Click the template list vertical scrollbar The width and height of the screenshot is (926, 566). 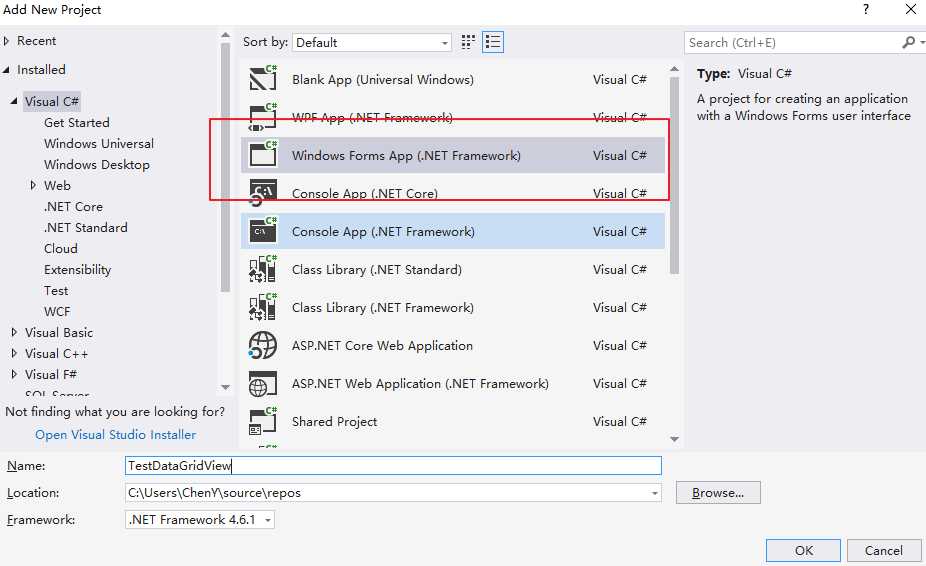click(674, 175)
